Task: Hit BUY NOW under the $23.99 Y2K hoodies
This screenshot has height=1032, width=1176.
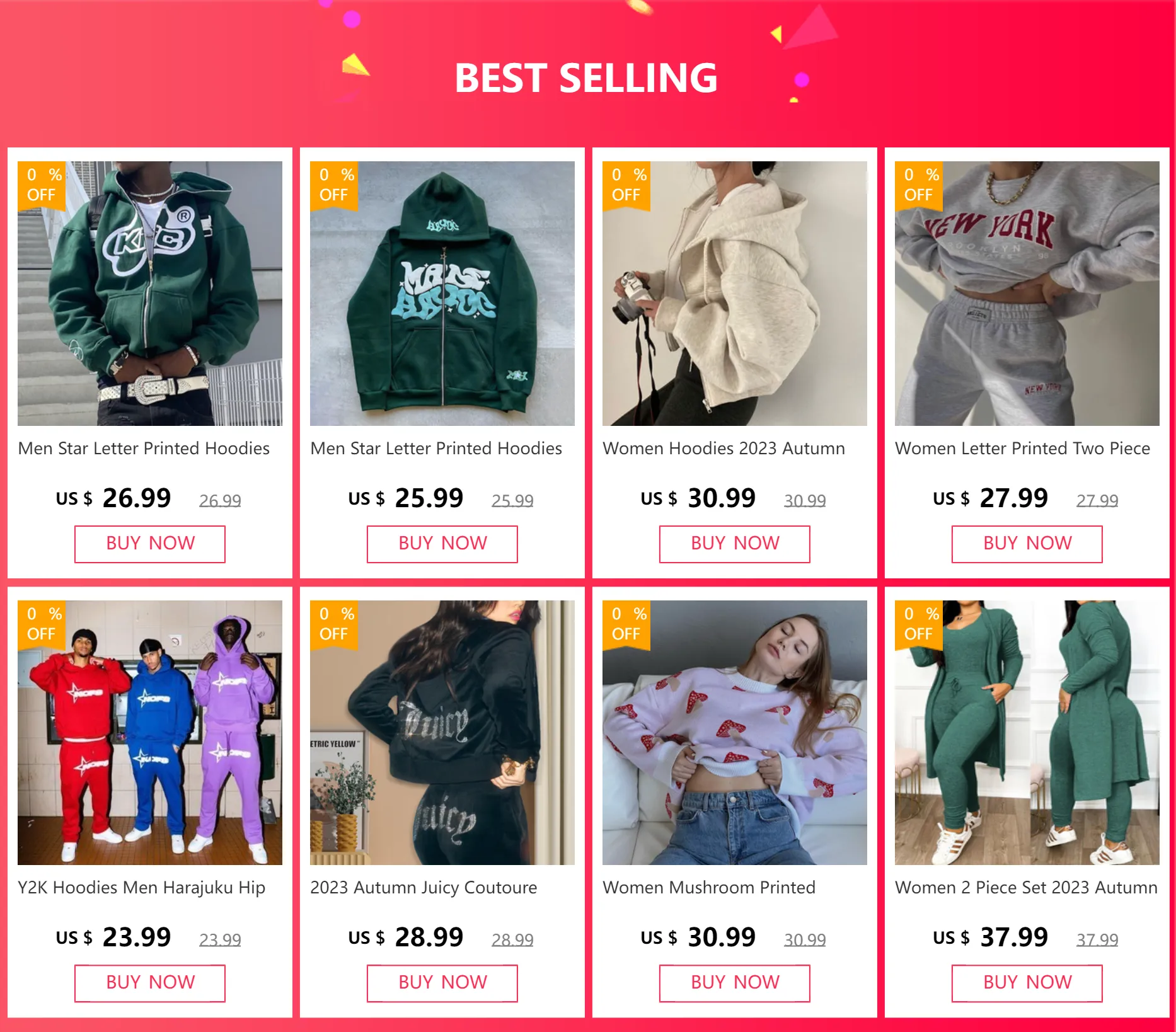Action: pyautogui.click(x=150, y=983)
